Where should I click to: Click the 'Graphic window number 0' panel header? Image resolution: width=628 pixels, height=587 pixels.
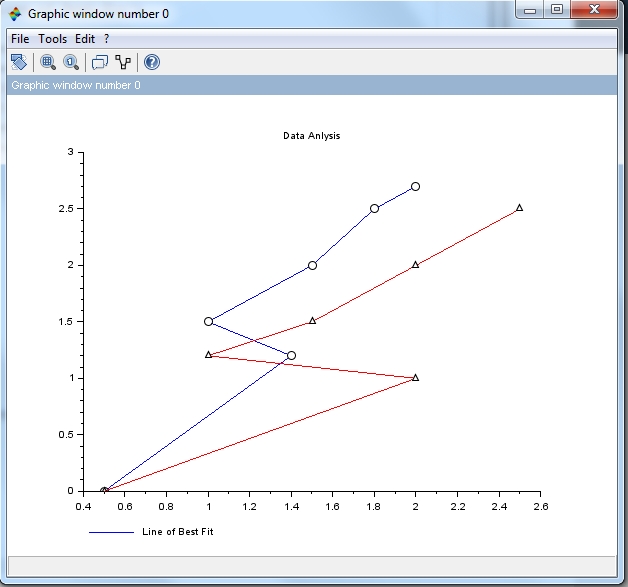point(312,85)
